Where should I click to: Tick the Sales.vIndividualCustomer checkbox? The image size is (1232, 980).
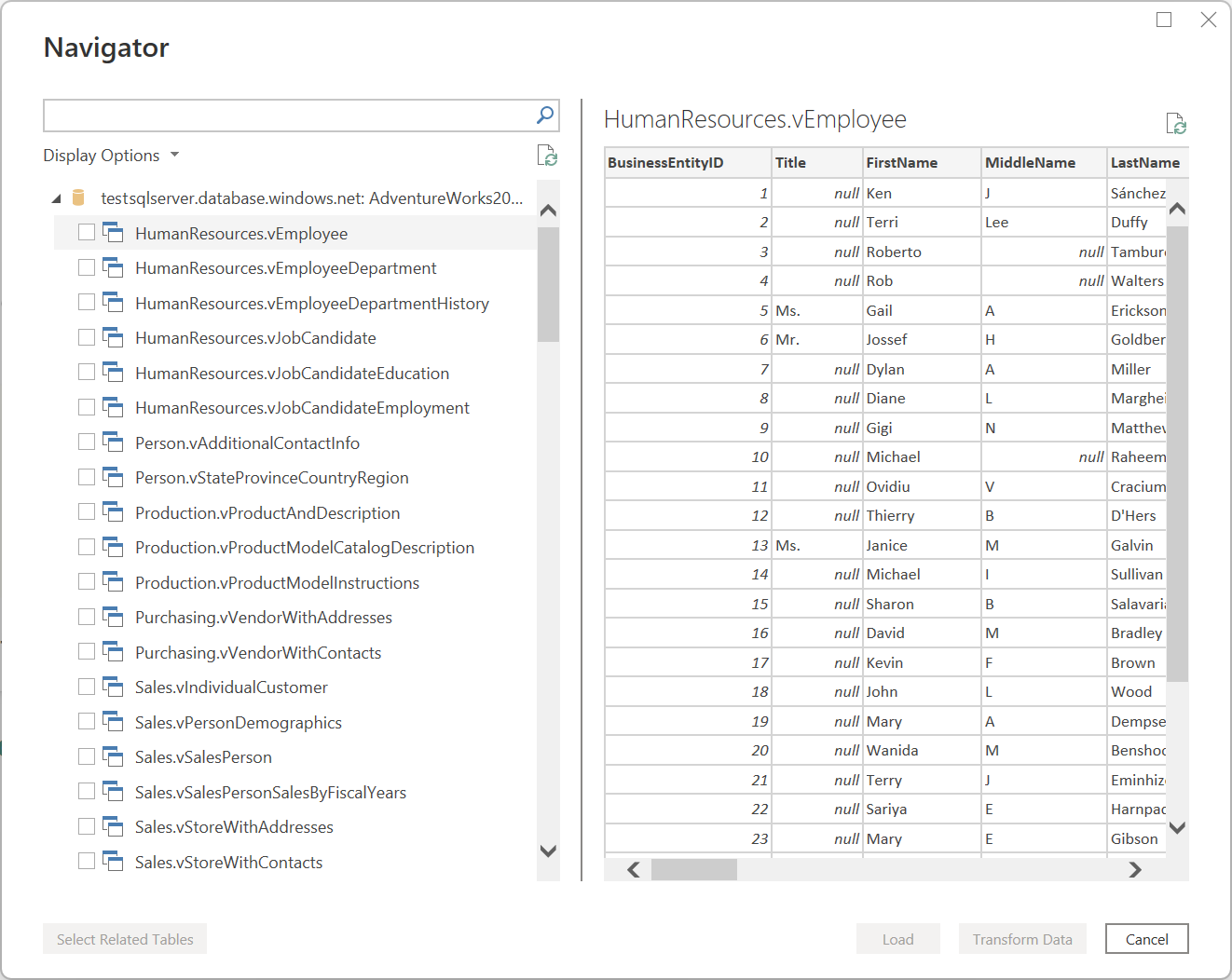87,687
